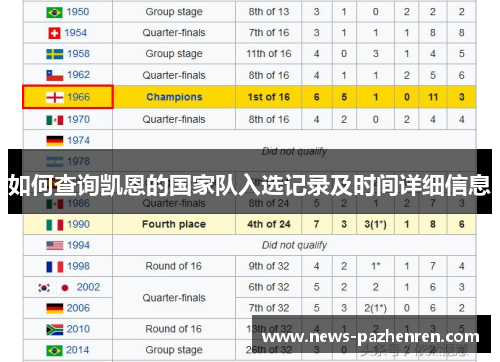Select the '11th of 16' cell in 1958 row
The height and width of the screenshot is (362, 500).
coord(269,54)
